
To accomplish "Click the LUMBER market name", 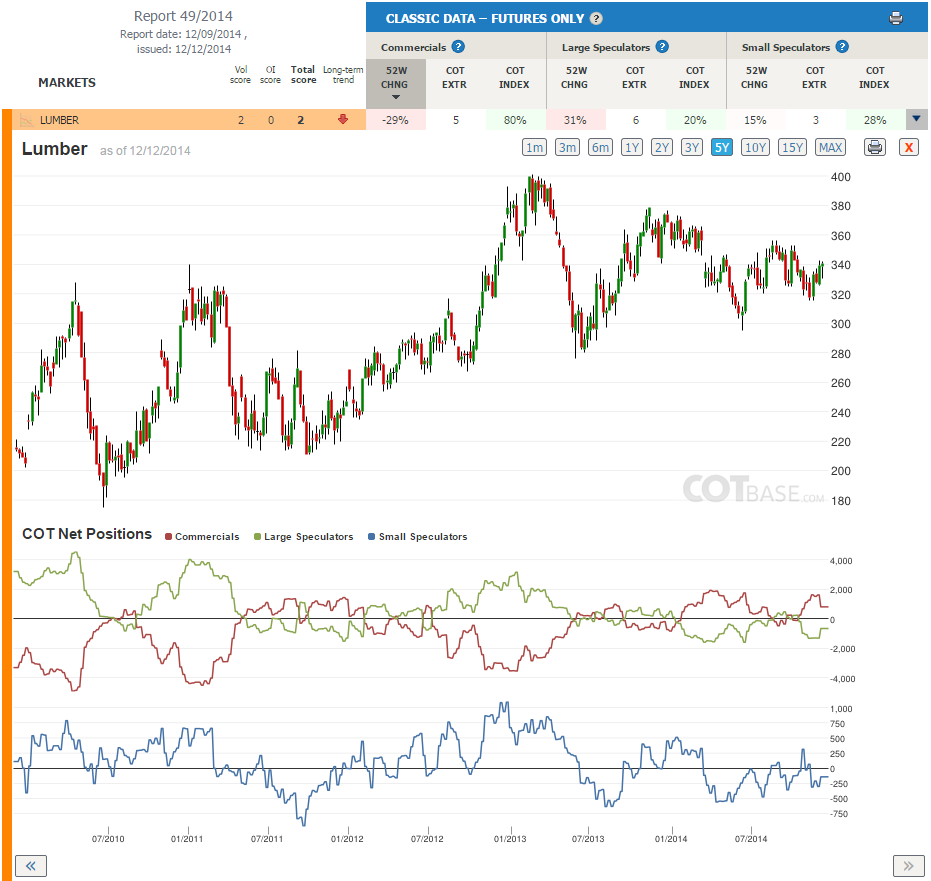I will click(x=59, y=121).
